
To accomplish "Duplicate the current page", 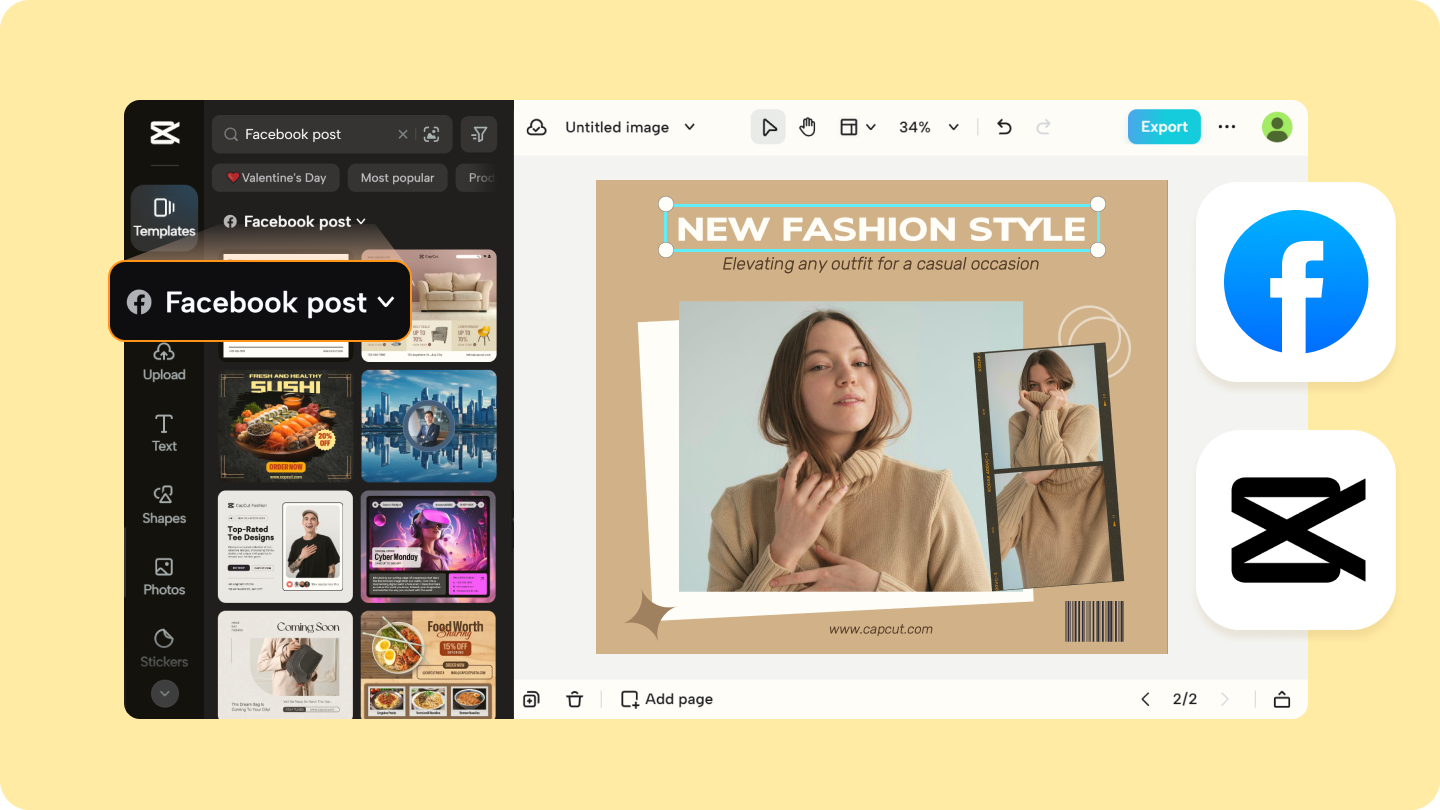I will pos(531,699).
